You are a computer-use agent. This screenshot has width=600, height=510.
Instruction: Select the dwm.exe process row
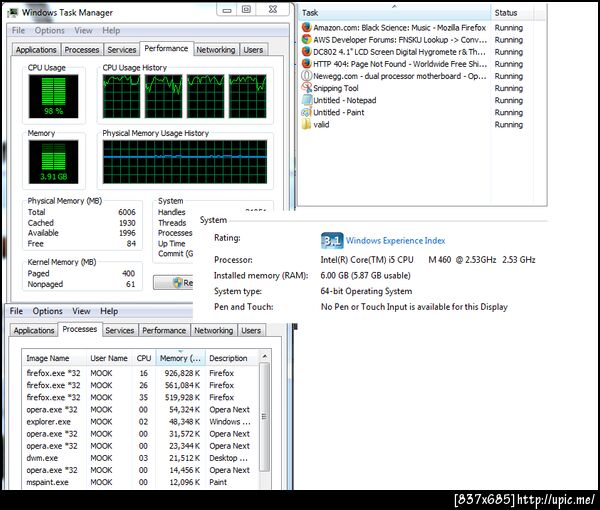(x=141, y=458)
